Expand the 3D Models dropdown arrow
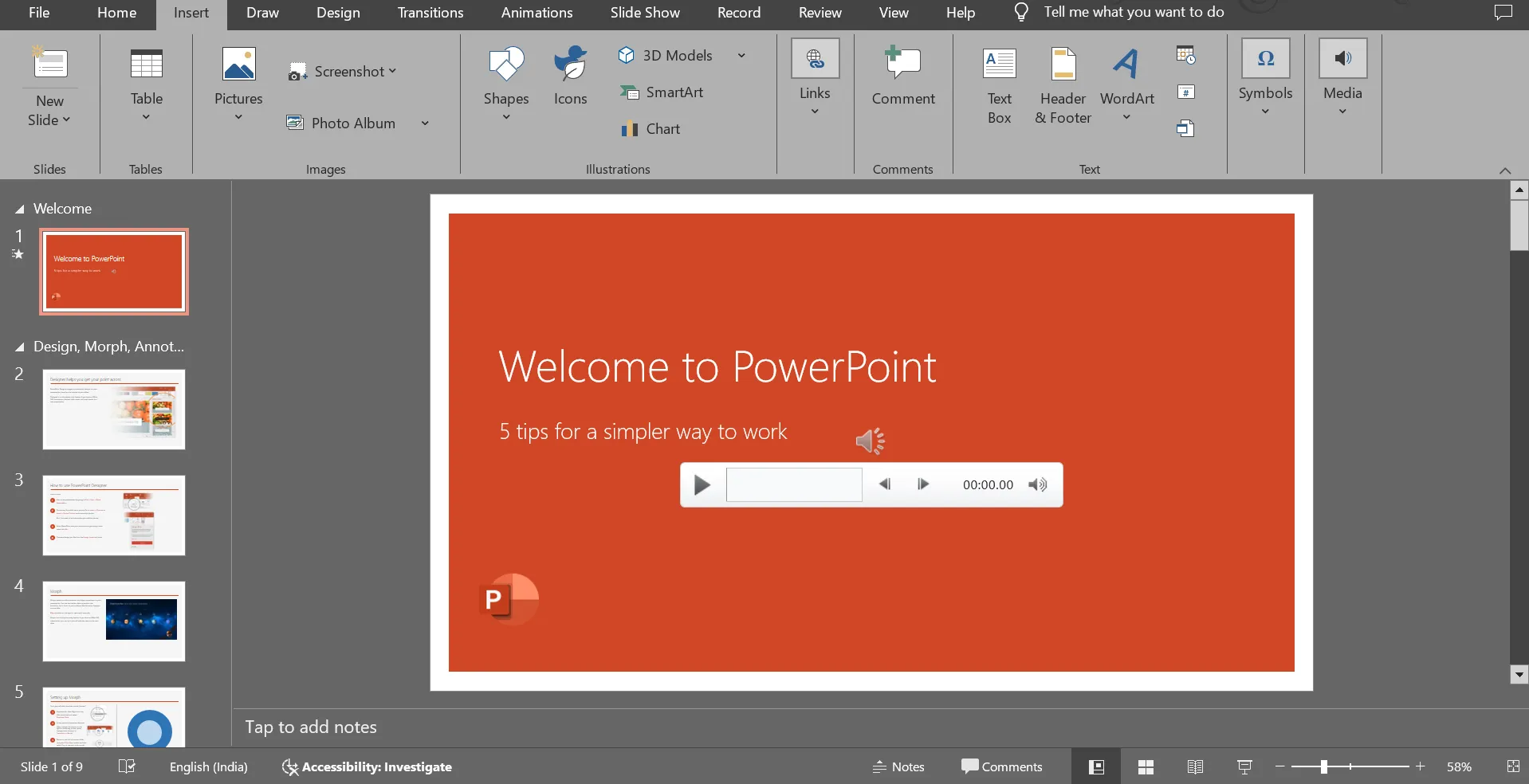This screenshot has height=784, width=1529. (x=741, y=55)
